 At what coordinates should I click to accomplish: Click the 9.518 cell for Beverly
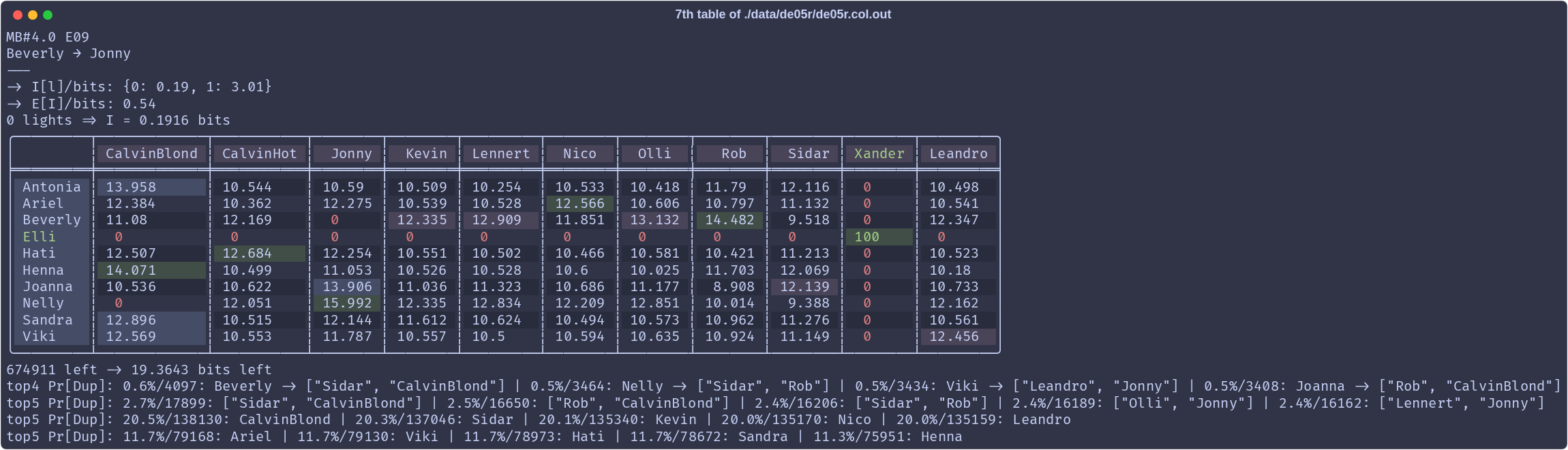[804, 220]
